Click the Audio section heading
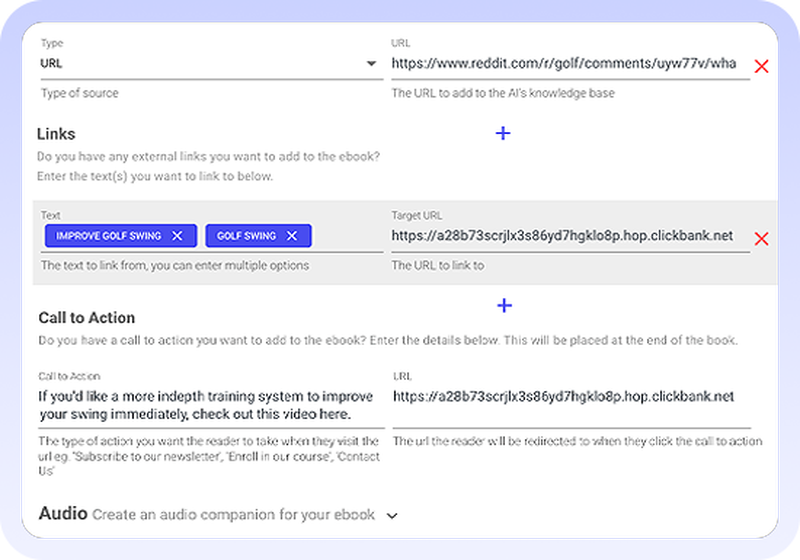The image size is (800, 560). coord(62,514)
